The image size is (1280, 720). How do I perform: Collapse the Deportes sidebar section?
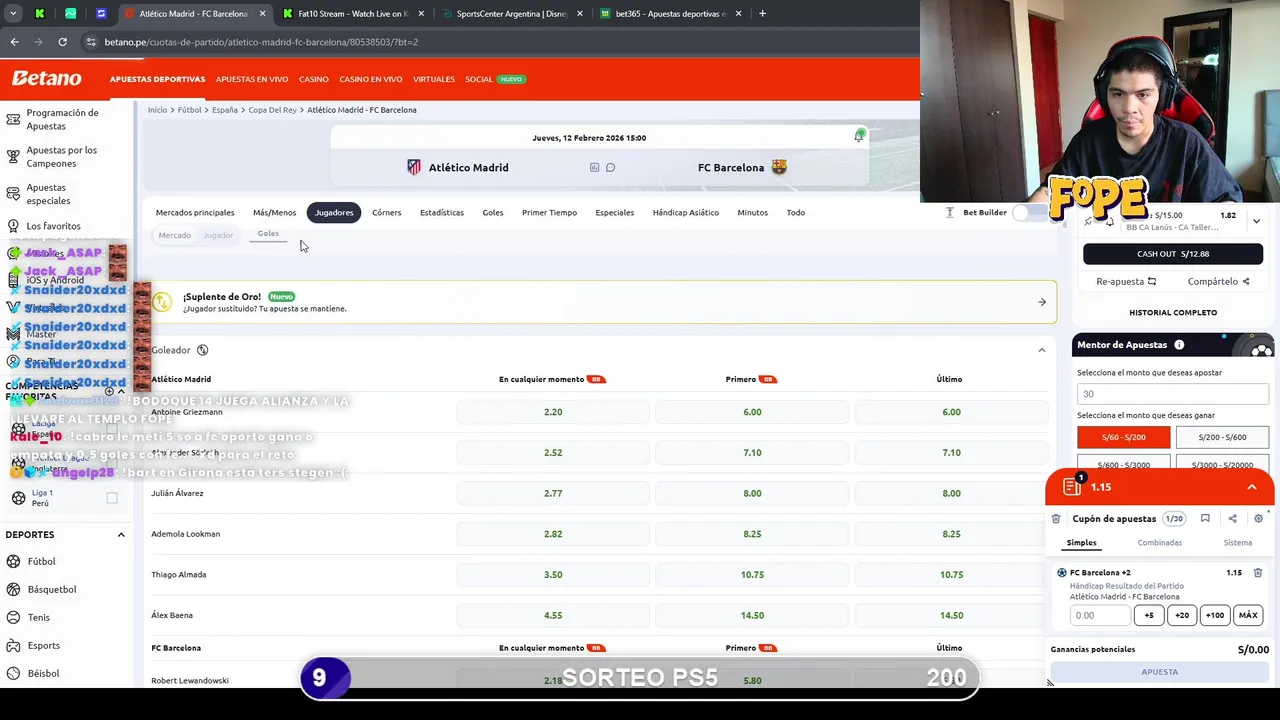point(121,535)
